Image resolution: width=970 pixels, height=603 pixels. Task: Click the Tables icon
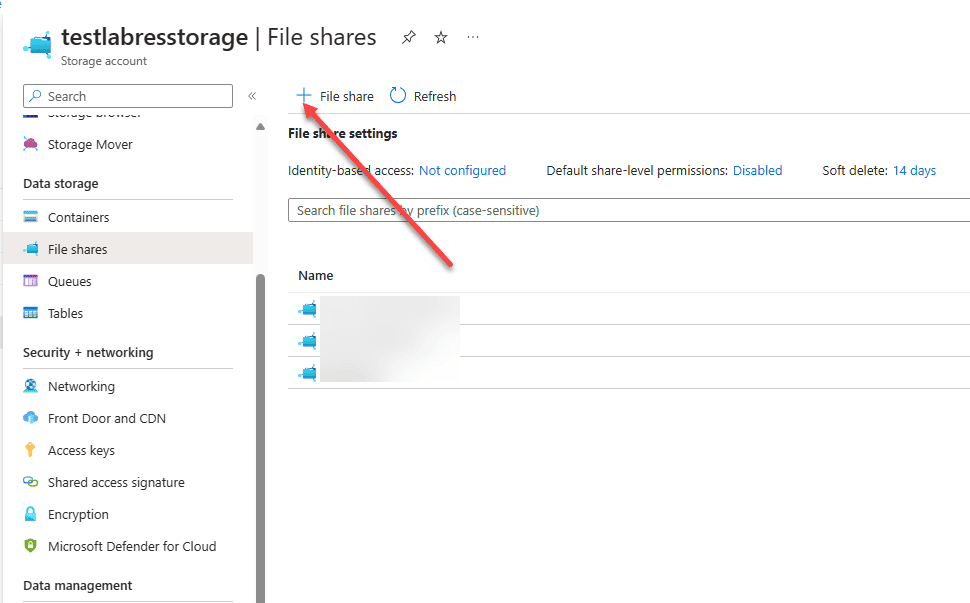30,313
